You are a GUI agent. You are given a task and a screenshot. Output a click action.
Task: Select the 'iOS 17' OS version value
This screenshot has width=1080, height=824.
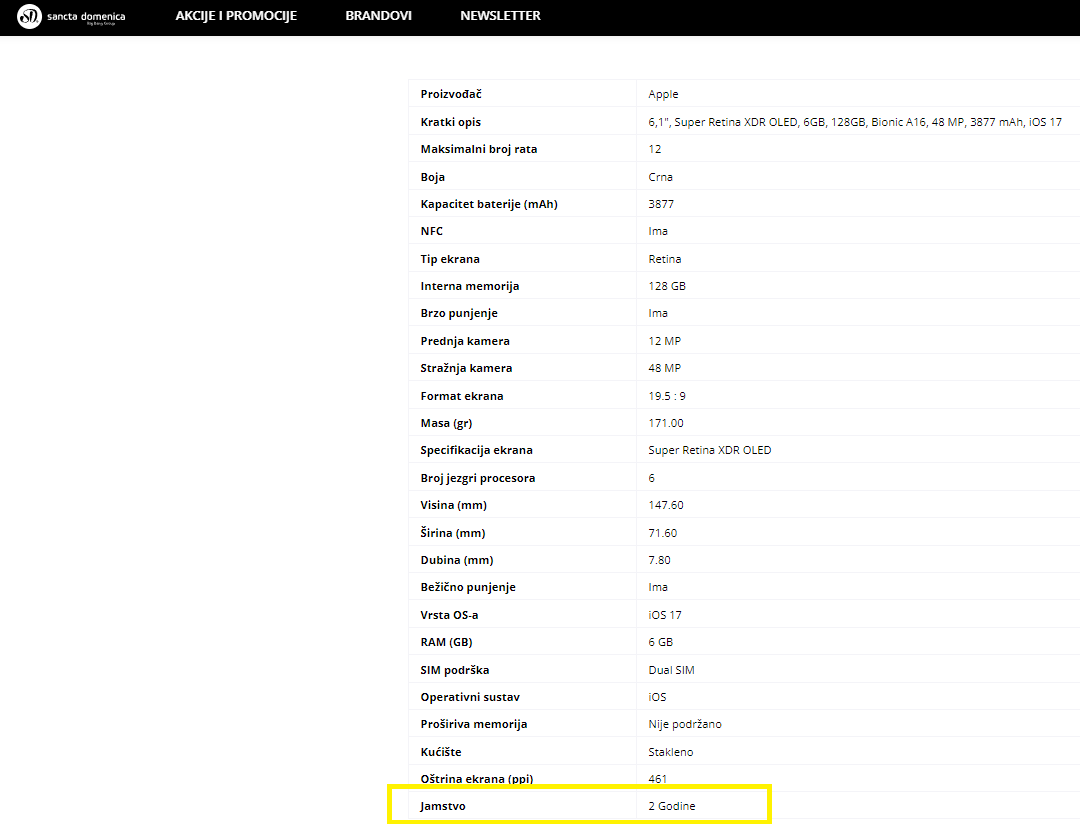[665, 615]
